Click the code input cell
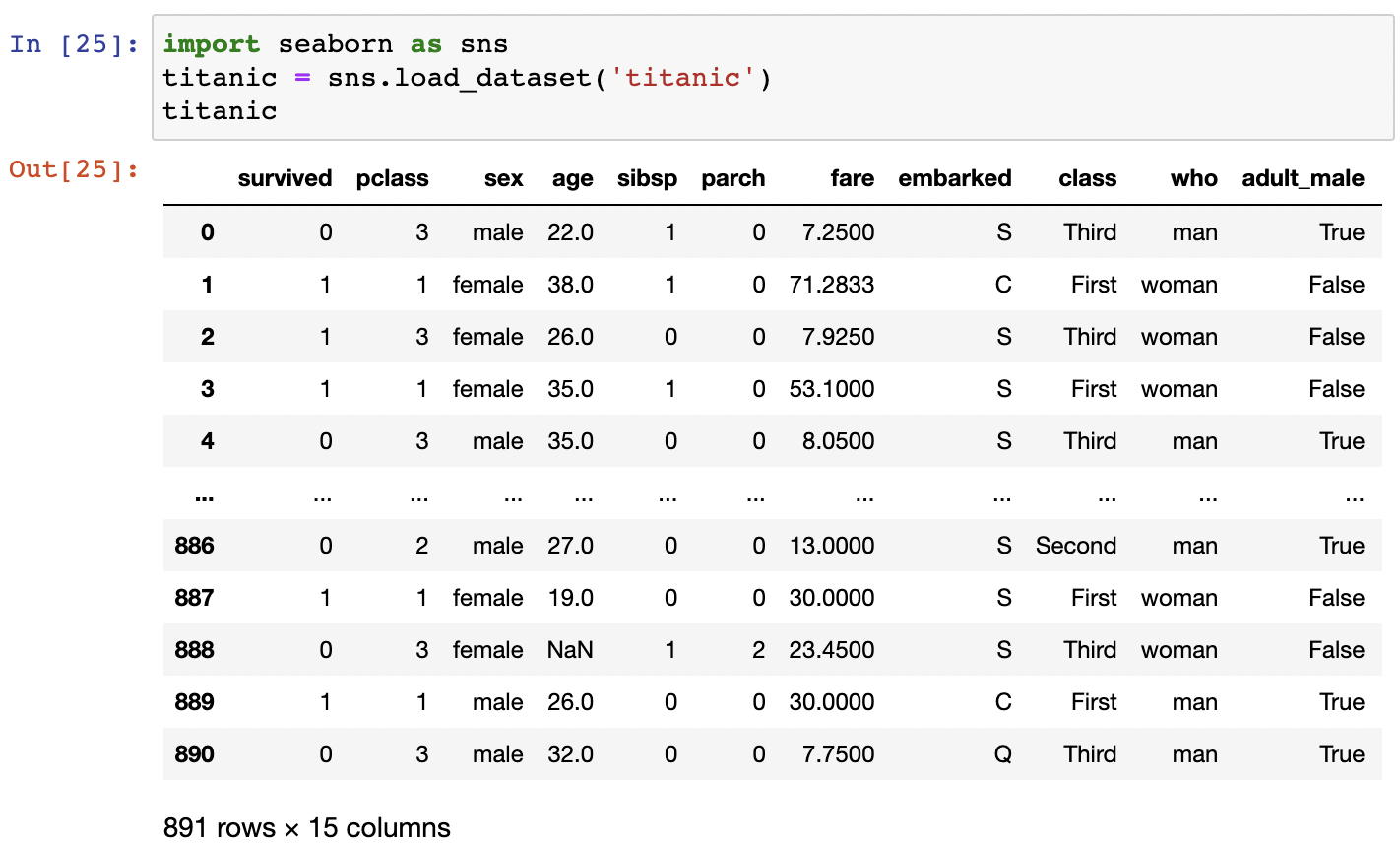 [773, 77]
